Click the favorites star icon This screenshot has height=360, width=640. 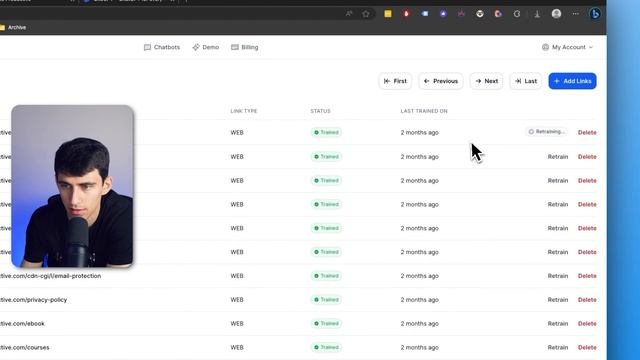(366, 14)
